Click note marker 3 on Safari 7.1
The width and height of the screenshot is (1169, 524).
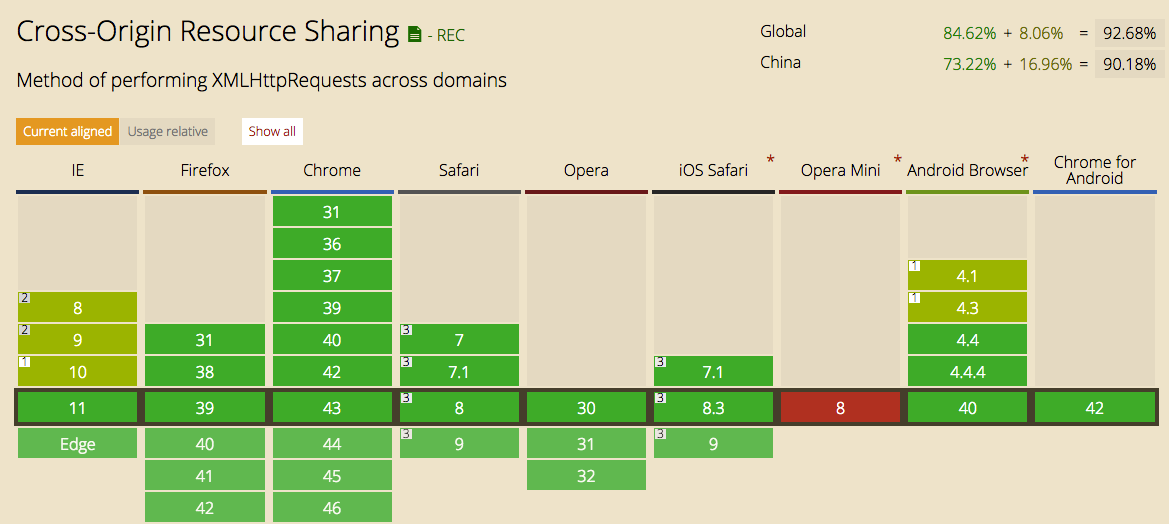406,362
